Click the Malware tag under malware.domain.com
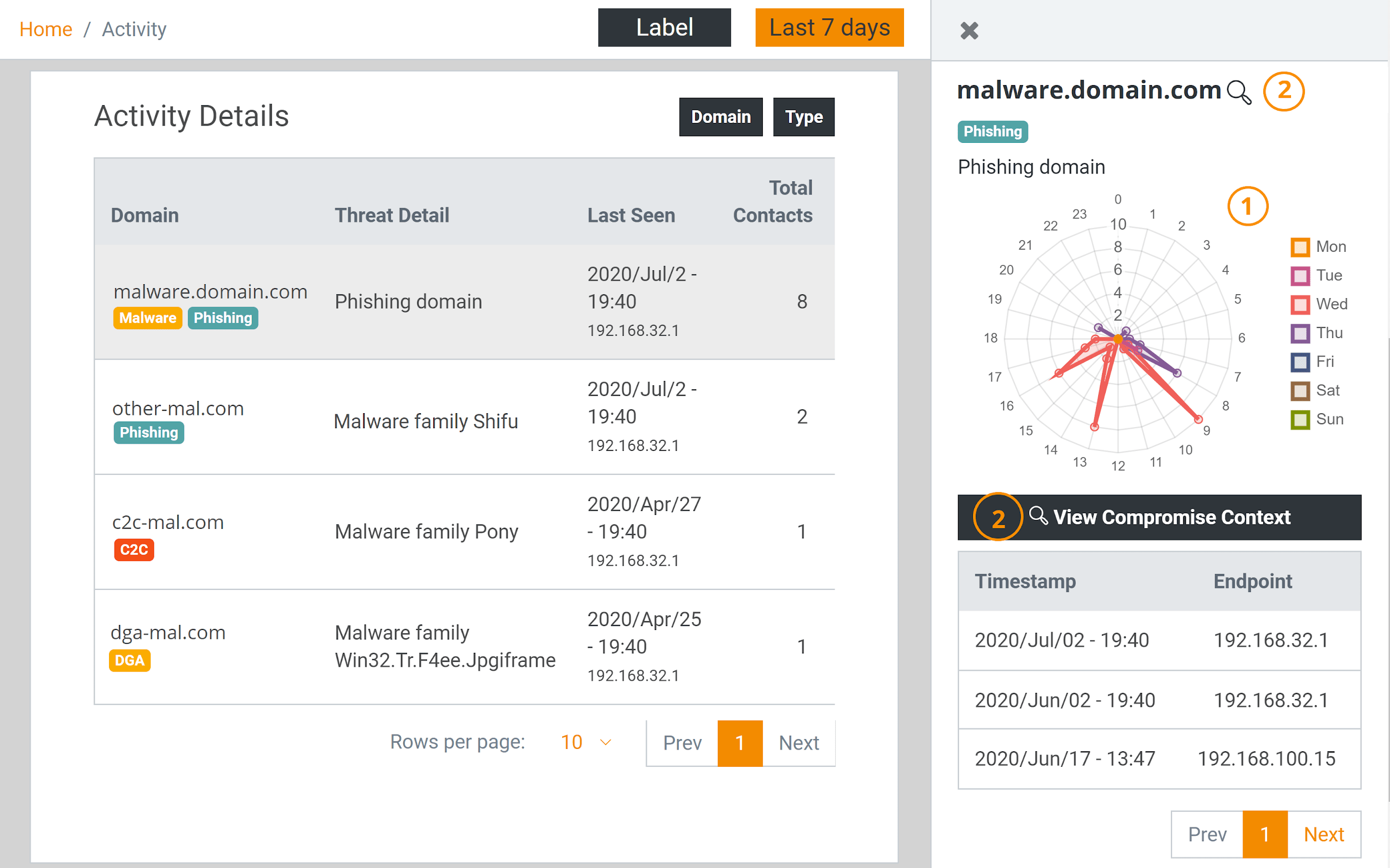 (147, 318)
